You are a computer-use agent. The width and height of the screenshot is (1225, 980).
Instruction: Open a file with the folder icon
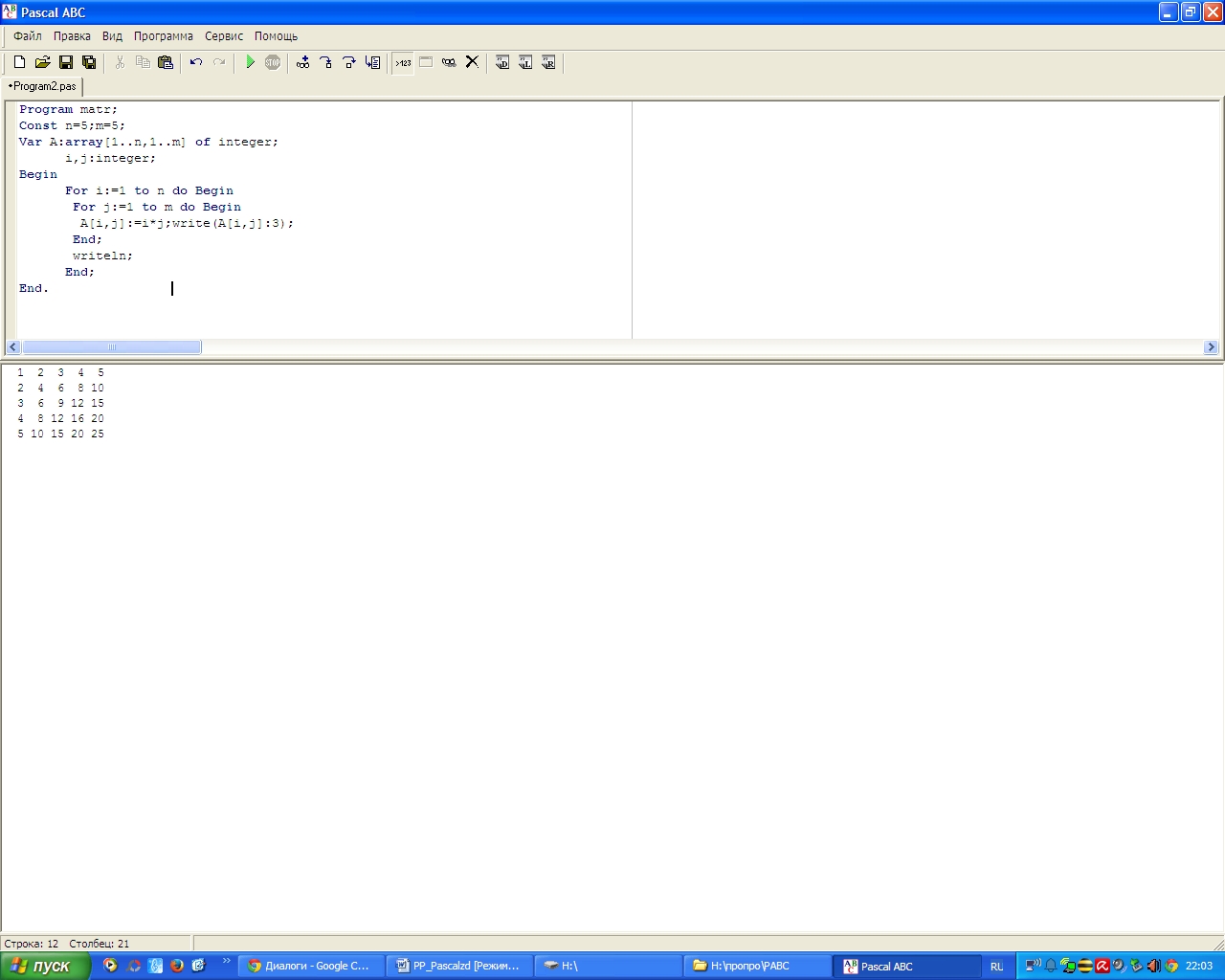pyautogui.click(x=42, y=62)
